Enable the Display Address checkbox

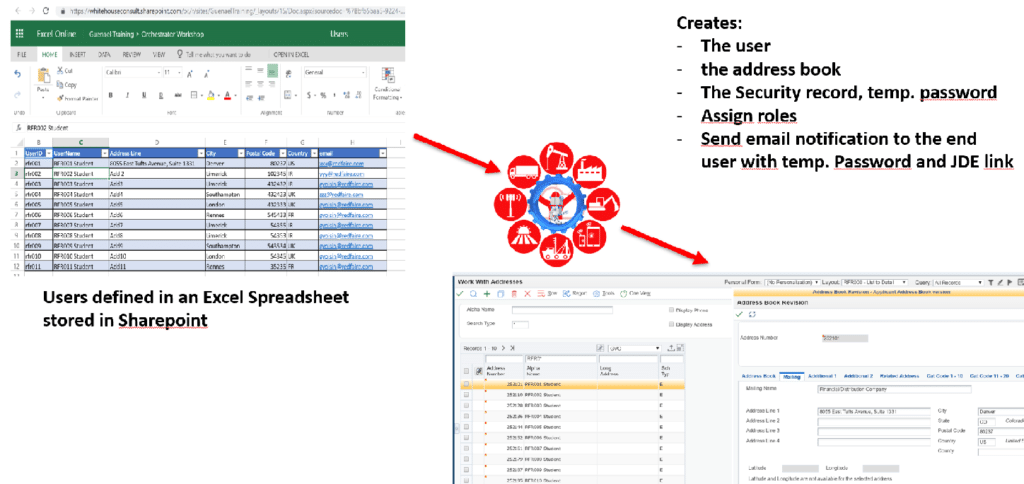pyautogui.click(x=671, y=324)
